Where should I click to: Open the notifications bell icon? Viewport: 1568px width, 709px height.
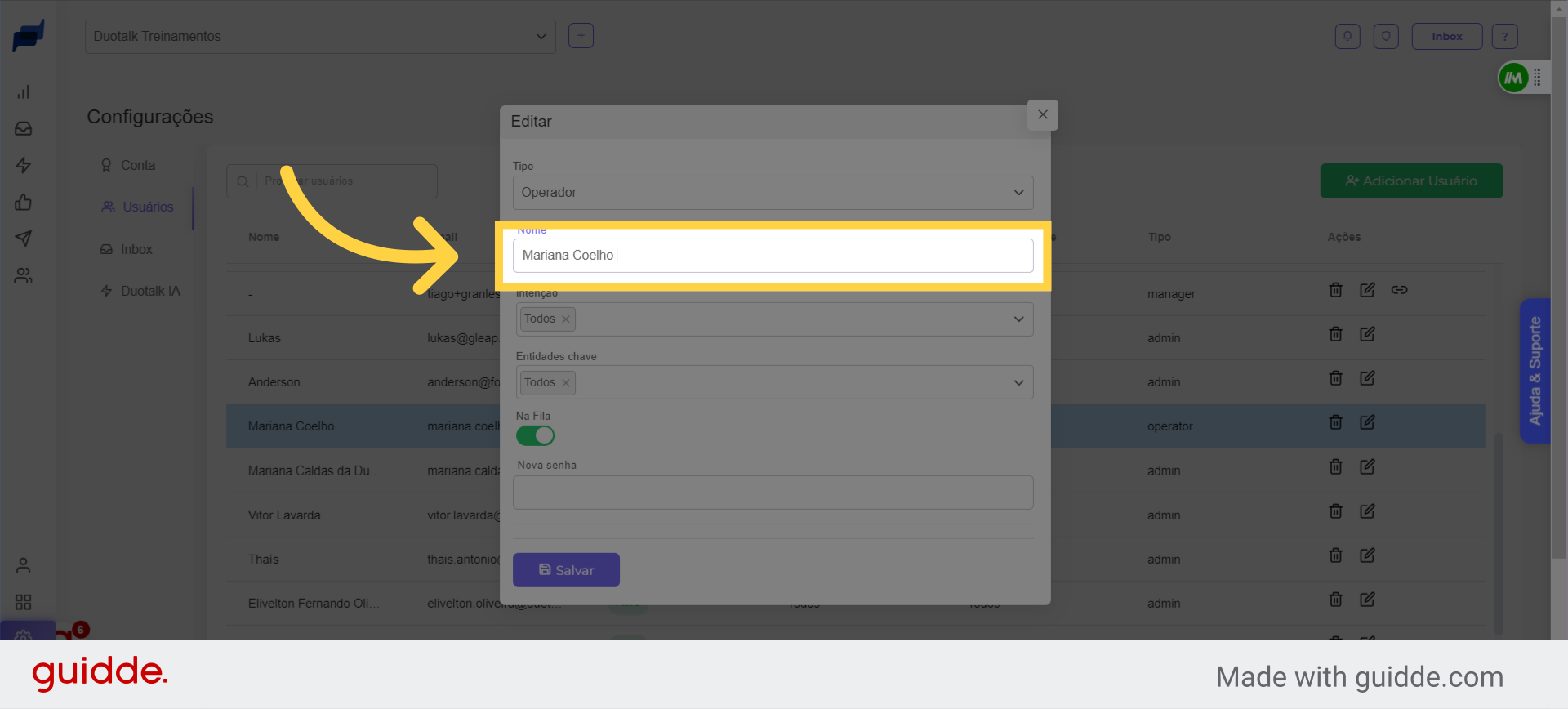click(x=1347, y=36)
